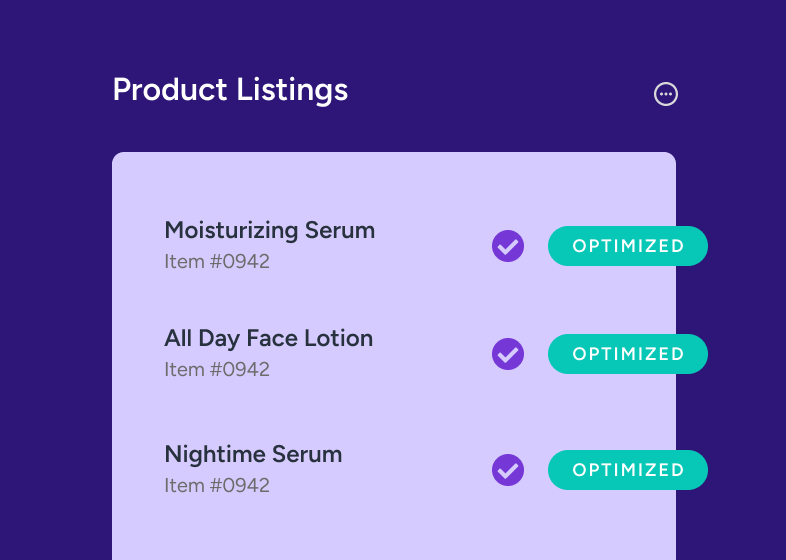Click the Product Listings heading
Image resolution: width=786 pixels, height=560 pixels.
(230, 90)
